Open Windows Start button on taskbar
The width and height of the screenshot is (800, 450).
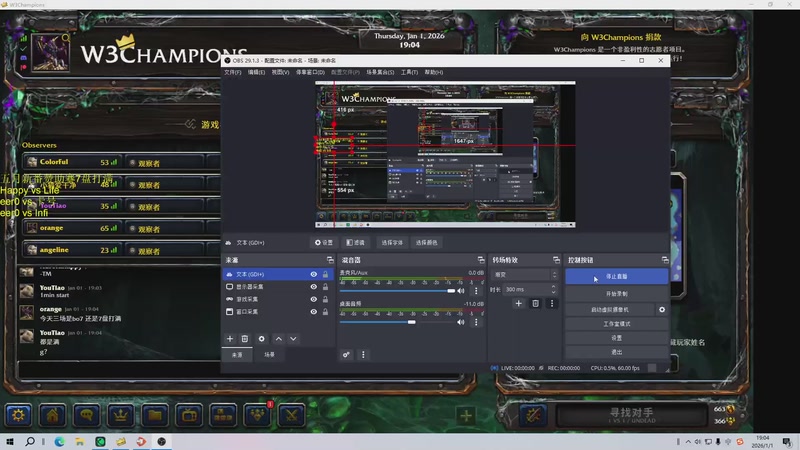click(x=10, y=441)
